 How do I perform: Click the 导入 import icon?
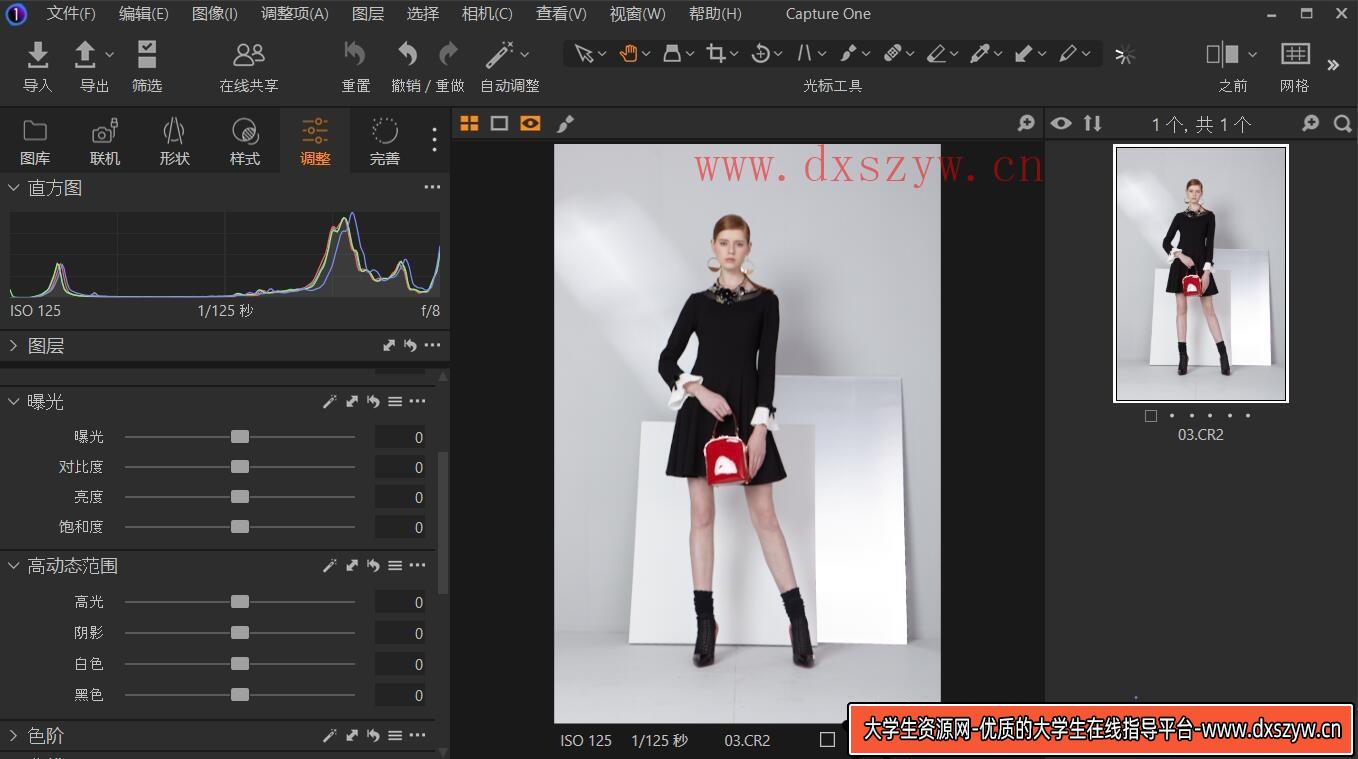pyautogui.click(x=37, y=54)
